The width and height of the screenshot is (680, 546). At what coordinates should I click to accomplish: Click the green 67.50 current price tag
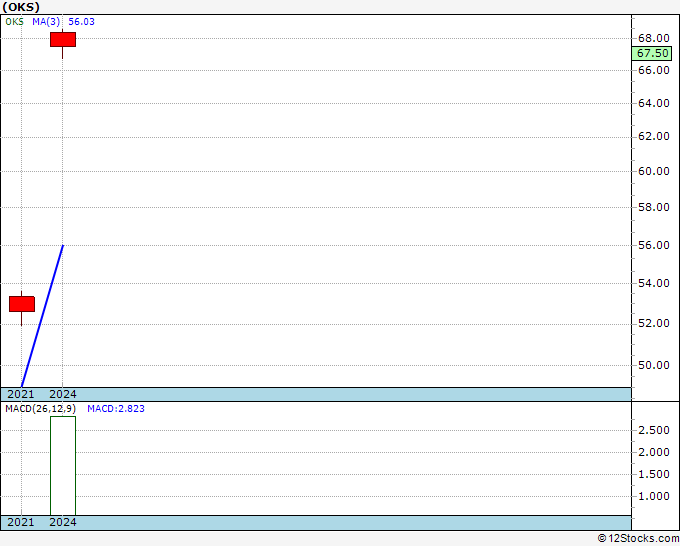coord(652,53)
